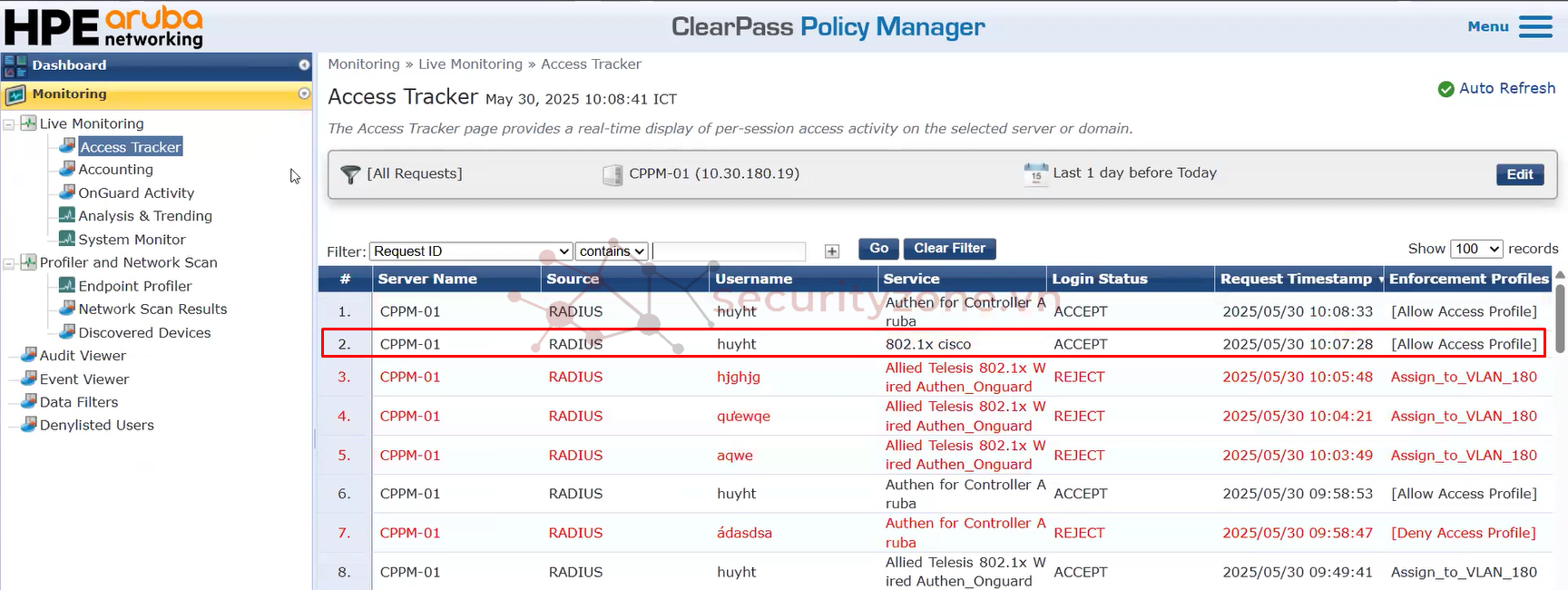The width and height of the screenshot is (1568, 590).
Task: Click the 2025/05/30 09:58:53 timestamp
Action: [1298, 494]
